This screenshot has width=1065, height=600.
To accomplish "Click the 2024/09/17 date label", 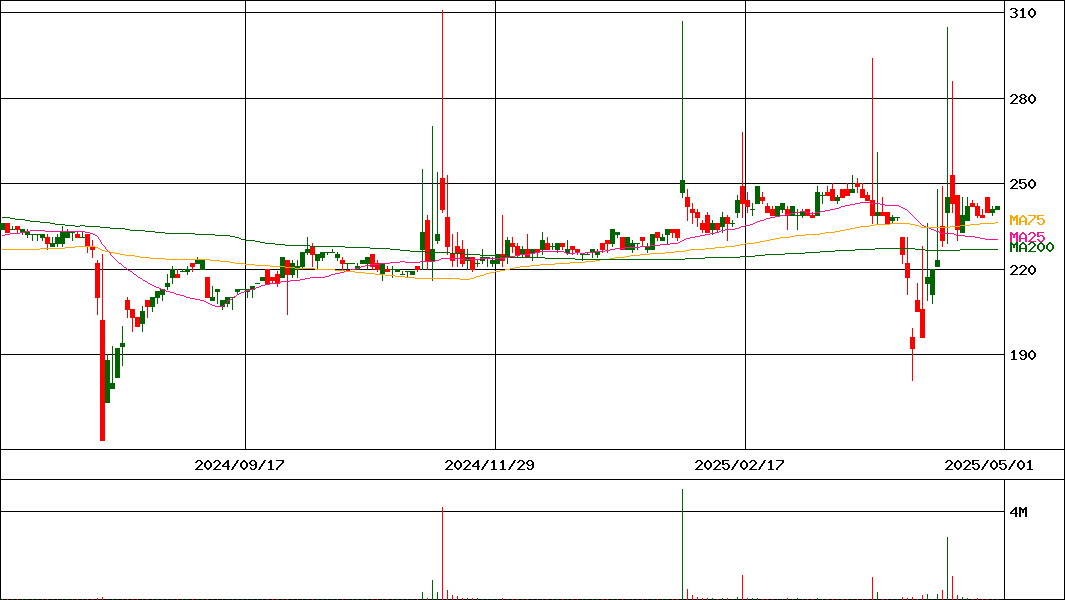I will (x=239, y=465).
